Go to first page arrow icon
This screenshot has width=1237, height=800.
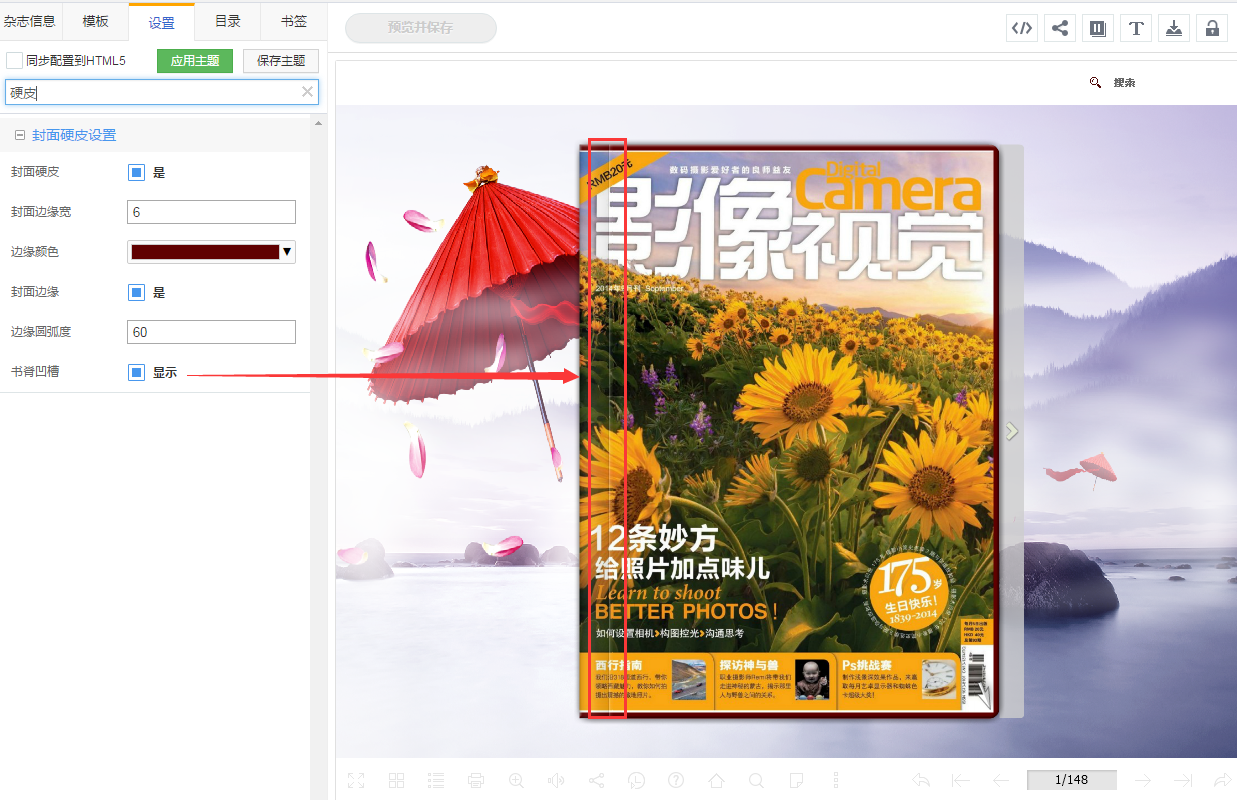[x=961, y=780]
